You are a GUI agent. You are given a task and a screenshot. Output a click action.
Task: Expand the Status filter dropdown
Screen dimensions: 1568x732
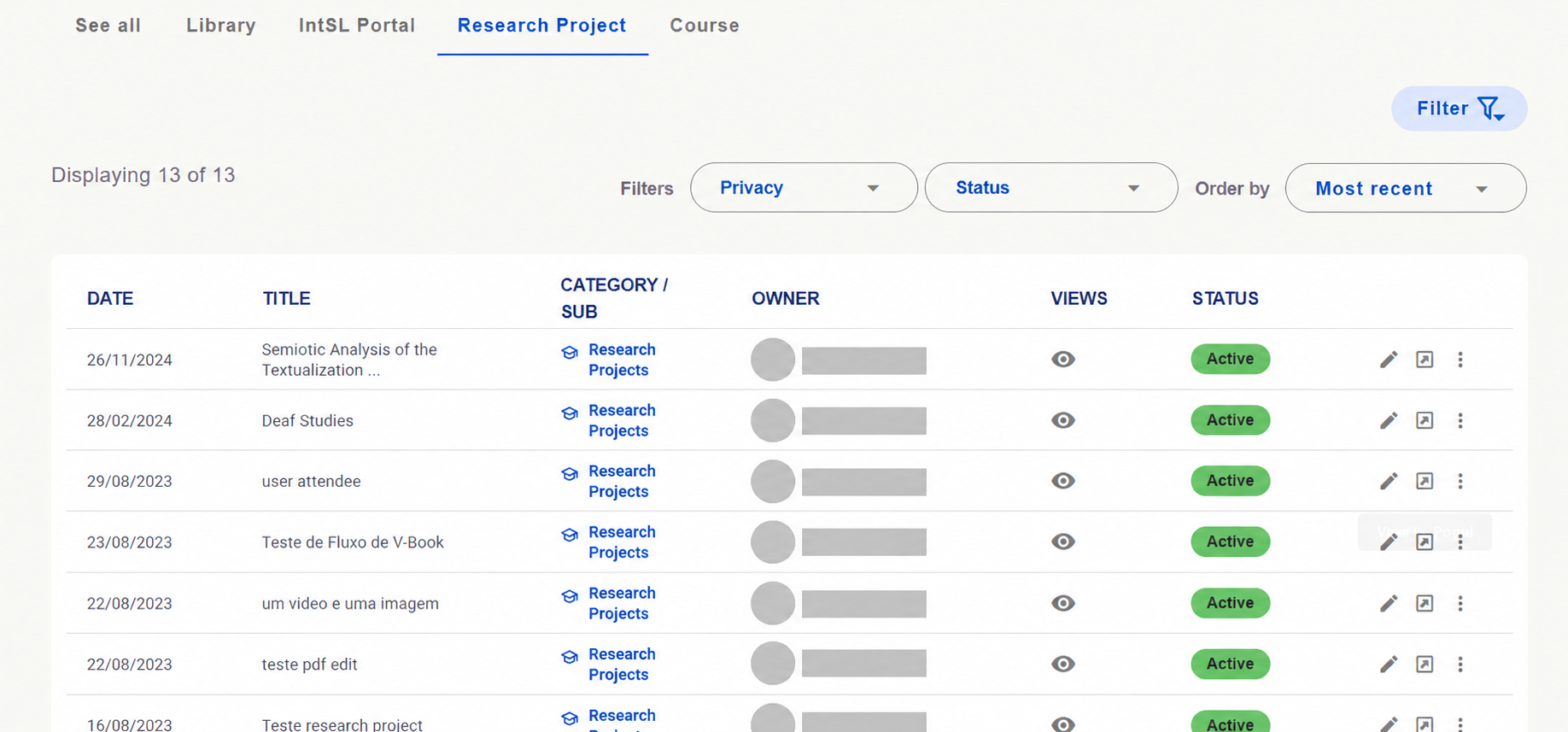1051,188
